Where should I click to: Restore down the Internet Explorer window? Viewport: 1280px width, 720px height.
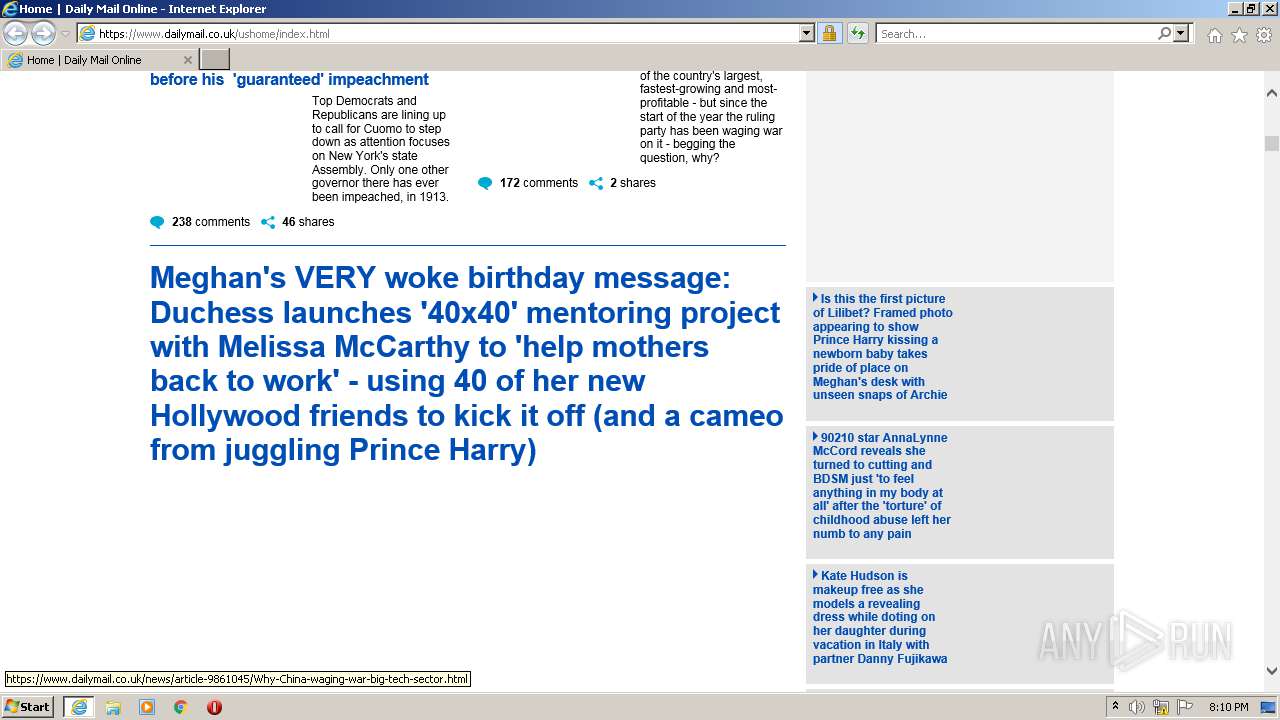1251,9
